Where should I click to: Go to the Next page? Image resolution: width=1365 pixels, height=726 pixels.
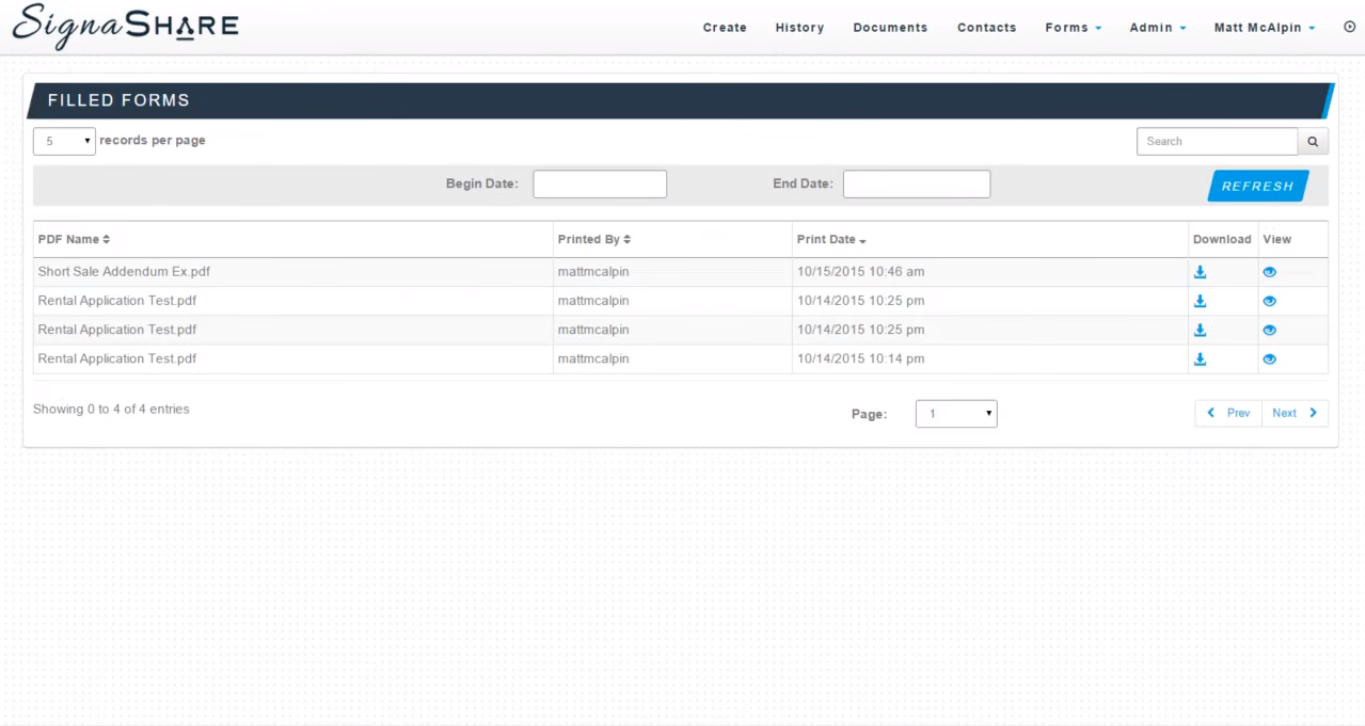[1294, 413]
